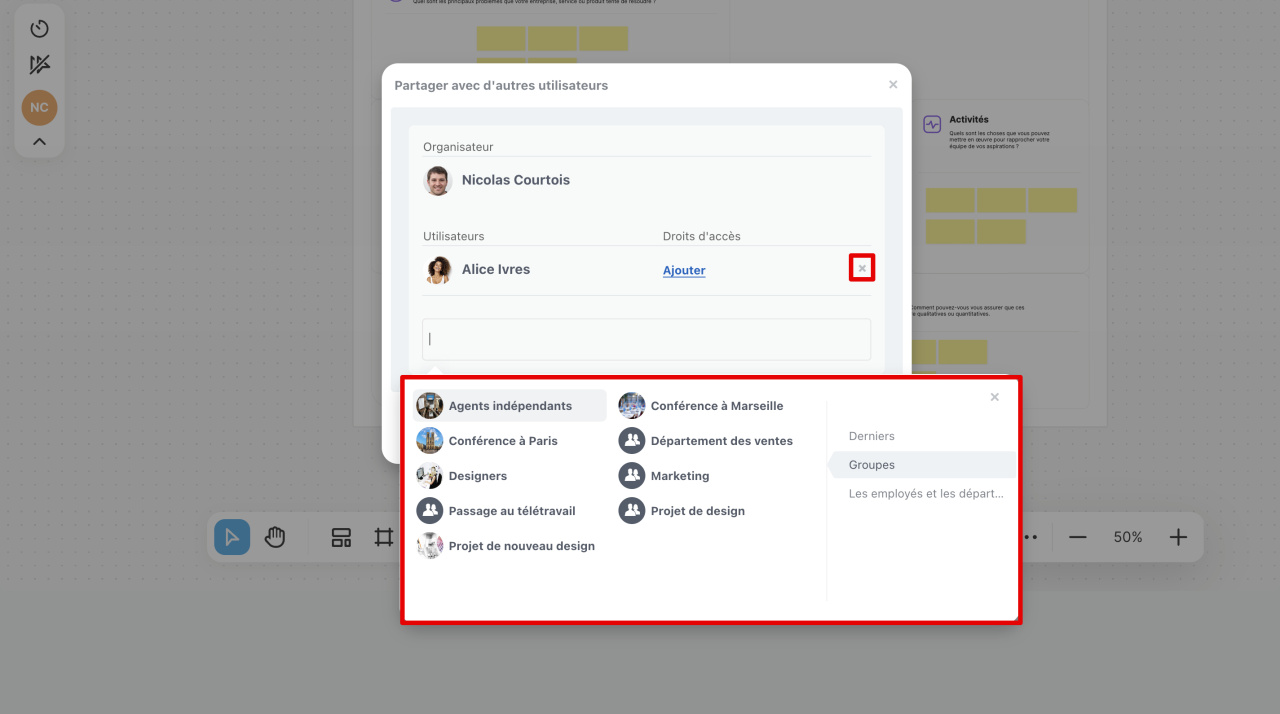
Task: Click Nicolas Courtois avatar photo
Action: 438,181
